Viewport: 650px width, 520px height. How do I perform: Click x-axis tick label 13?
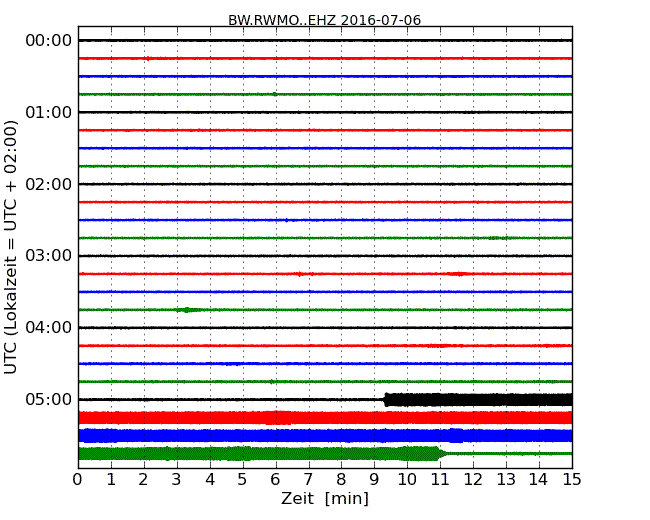506,480
